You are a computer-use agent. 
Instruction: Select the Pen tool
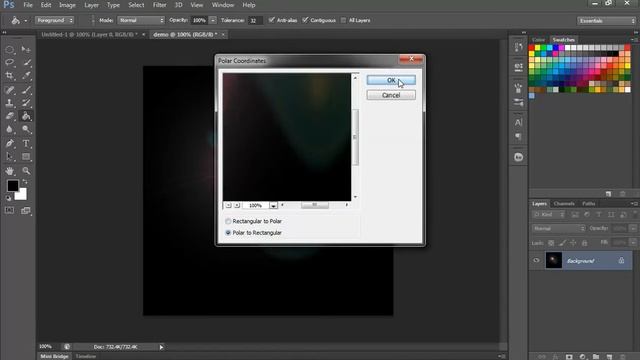coord(9,143)
